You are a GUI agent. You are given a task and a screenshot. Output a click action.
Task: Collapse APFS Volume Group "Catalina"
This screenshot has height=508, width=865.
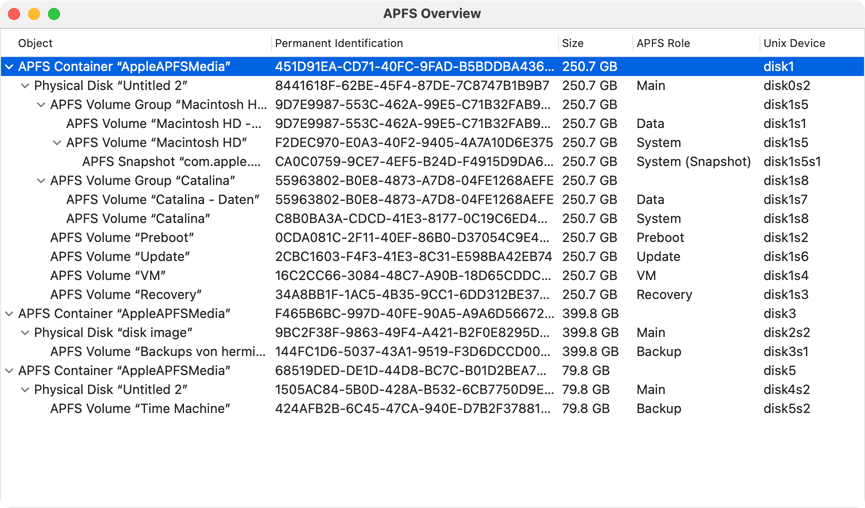click(41, 181)
